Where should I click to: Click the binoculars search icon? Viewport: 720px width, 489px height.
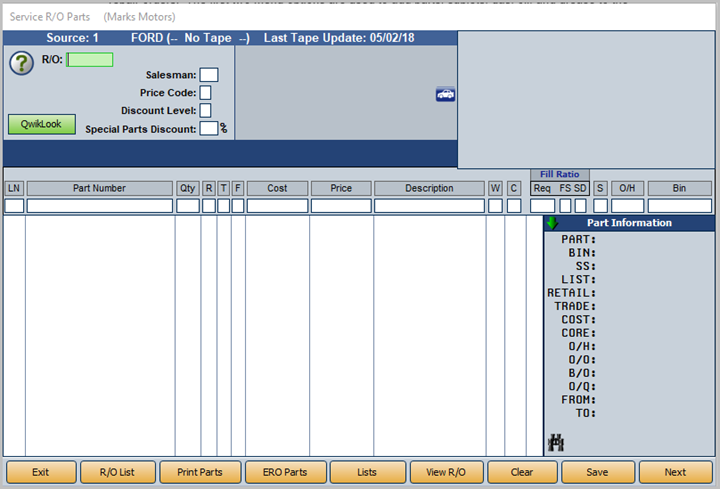[557, 443]
